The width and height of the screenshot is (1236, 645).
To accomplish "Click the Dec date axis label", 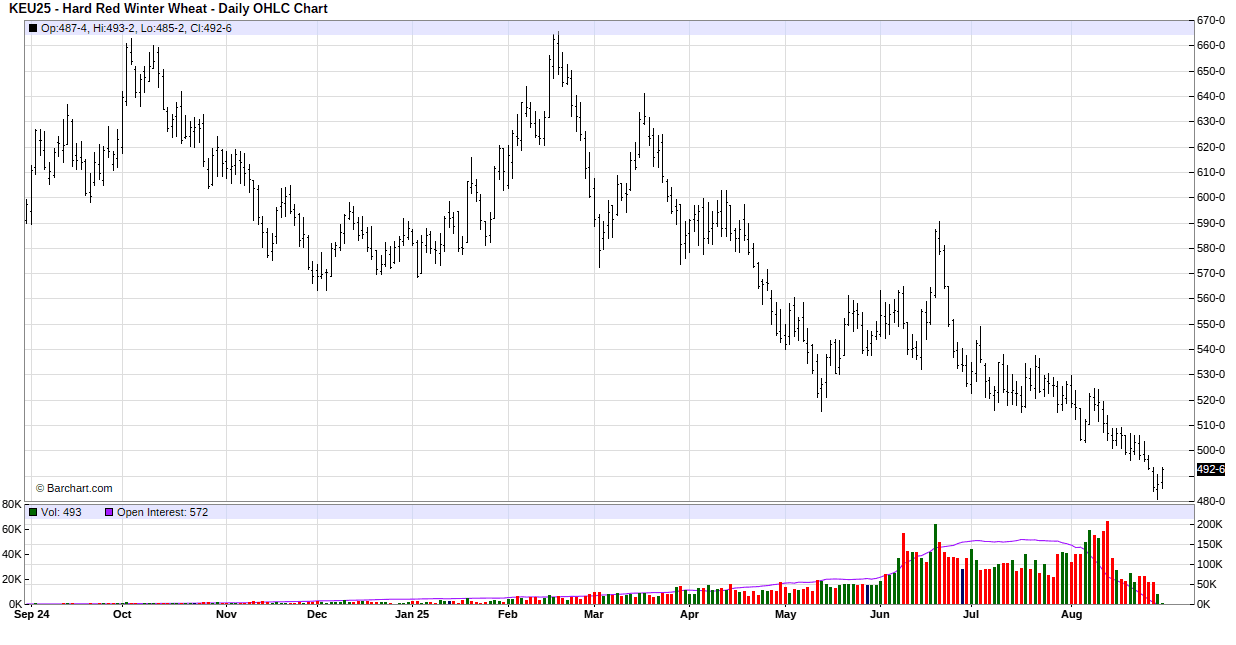I will pyautogui.click(x=317, y=615).
